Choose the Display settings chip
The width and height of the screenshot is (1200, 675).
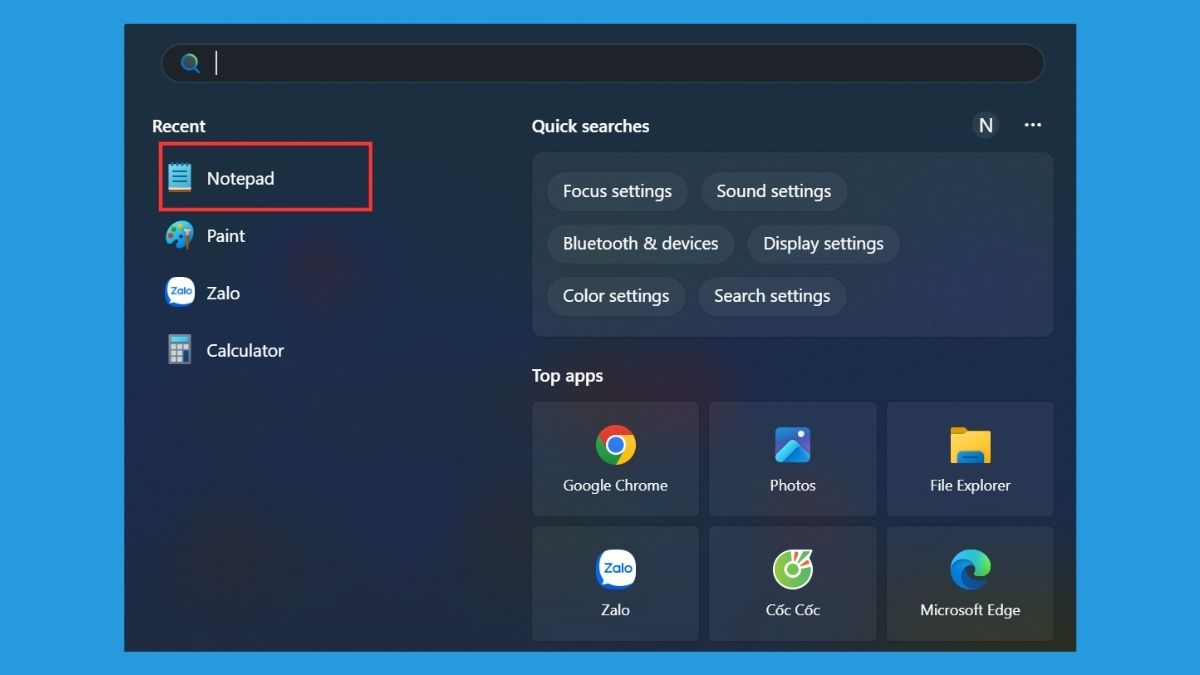click(x=823, y=243)
